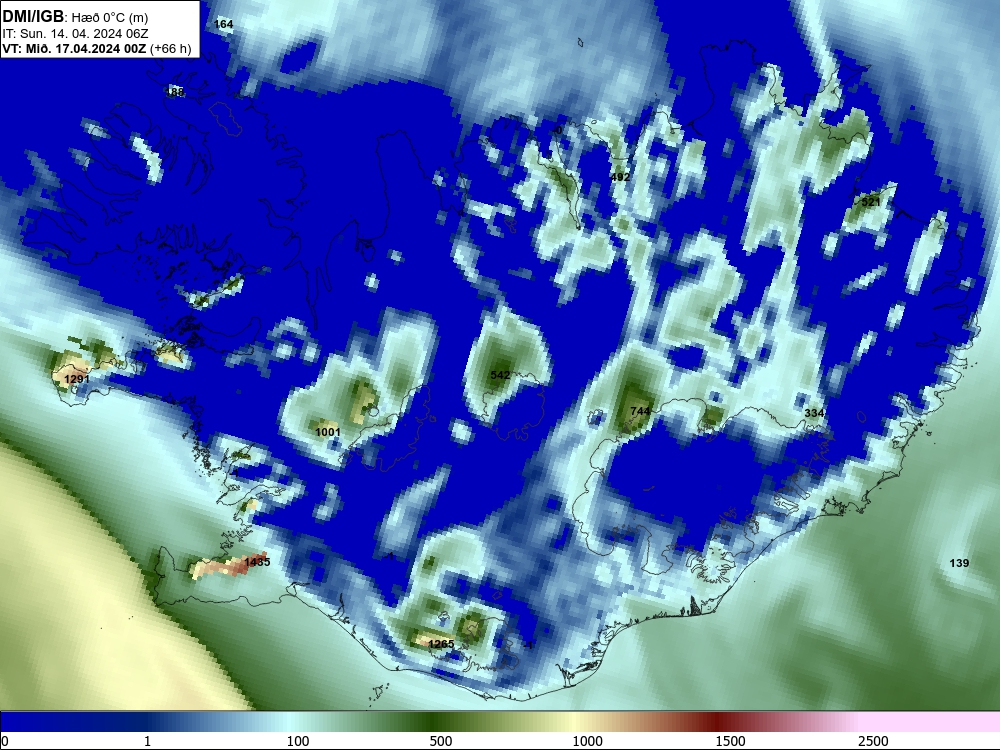
Task: Click the 334 height value on map
Action: pos(814,413)
